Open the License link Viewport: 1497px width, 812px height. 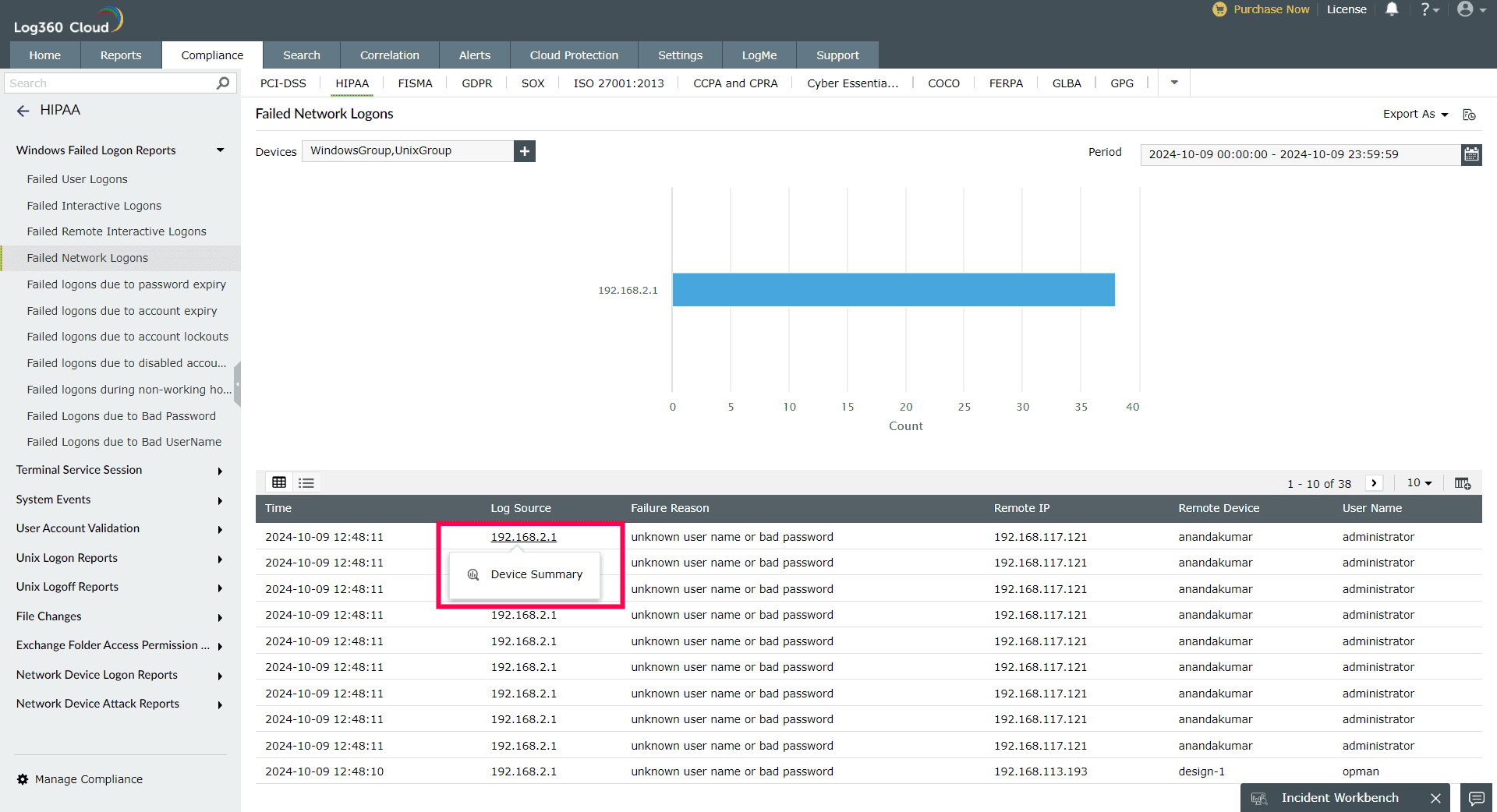pos(1347,9)
